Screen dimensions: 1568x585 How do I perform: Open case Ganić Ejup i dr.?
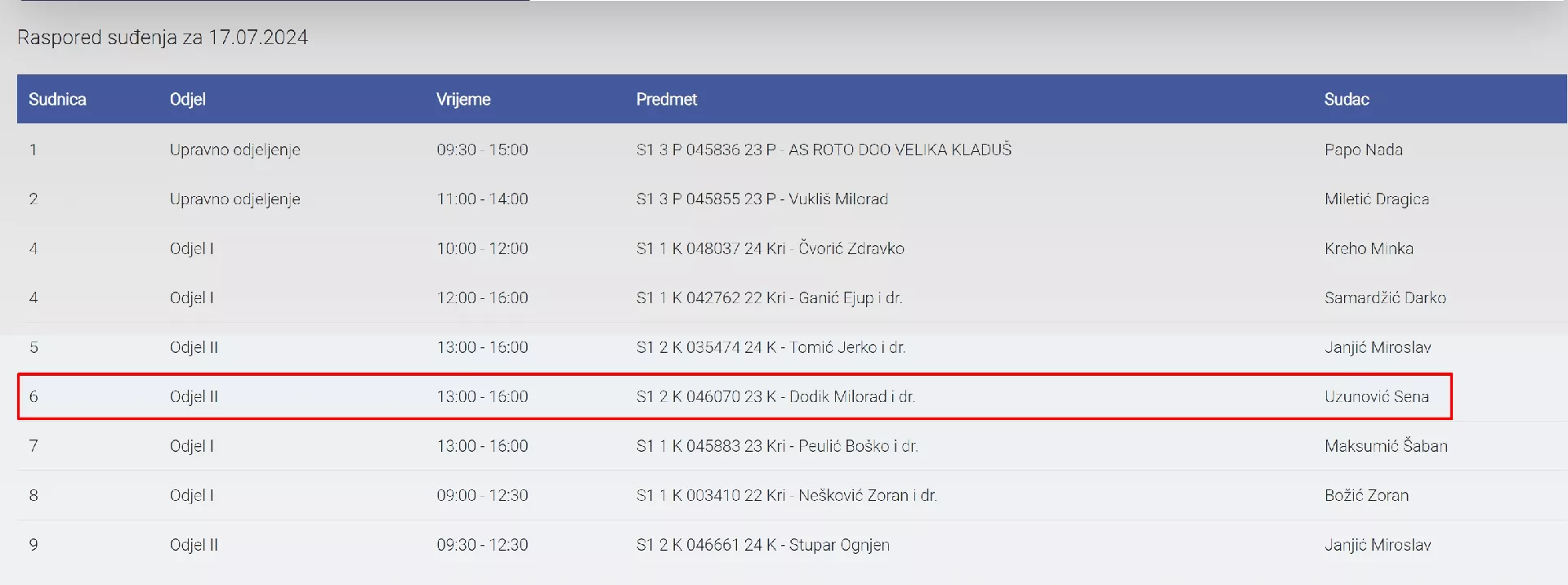click(769, 298)
